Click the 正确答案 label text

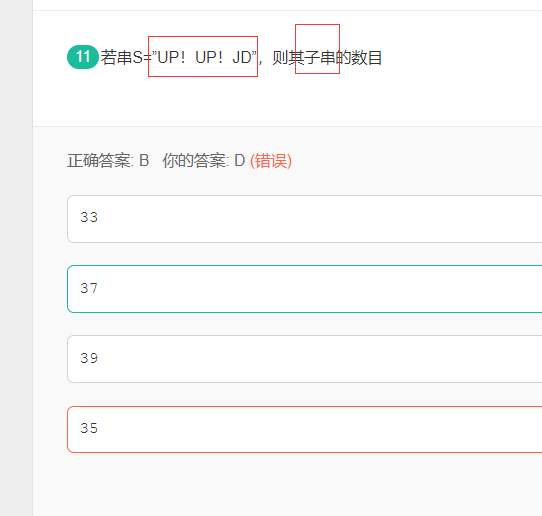click(100, 161)
